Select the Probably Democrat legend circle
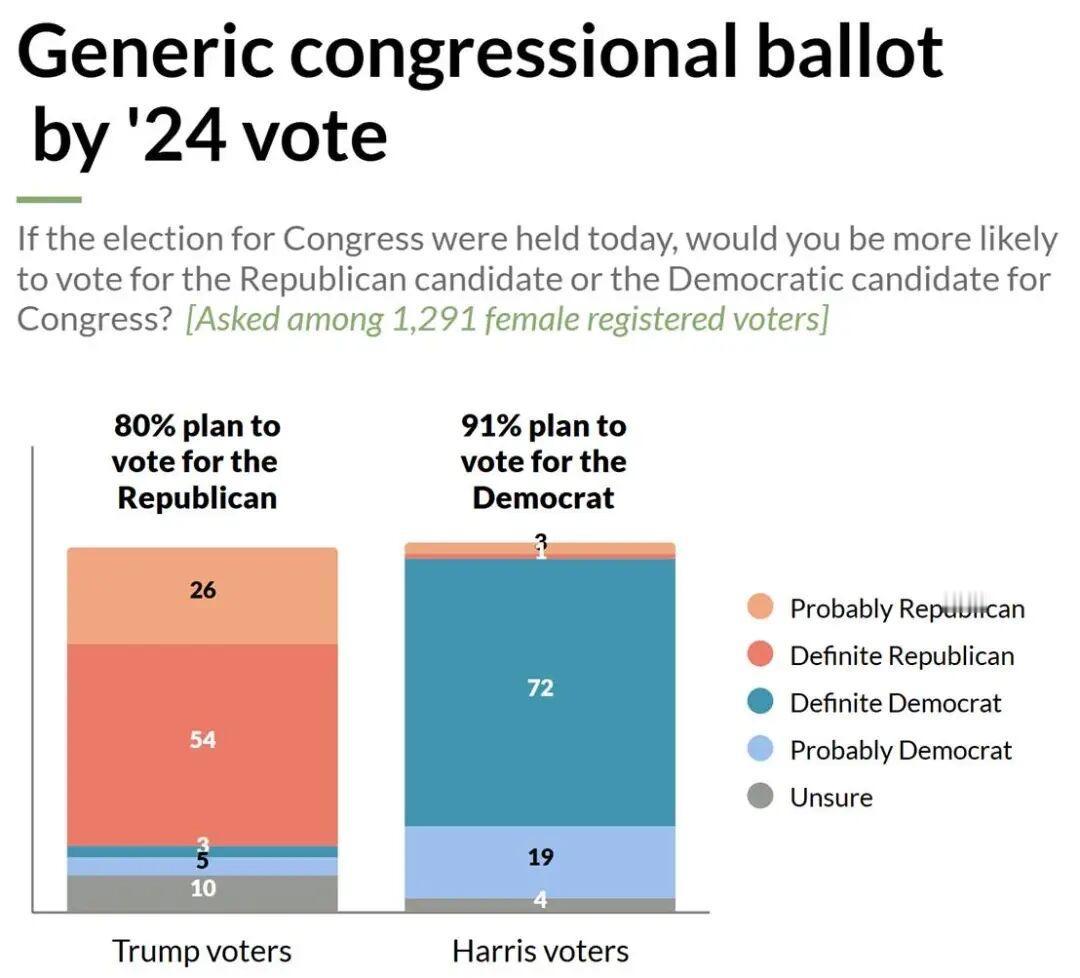 pyautogui.click(x=760, y=749)
